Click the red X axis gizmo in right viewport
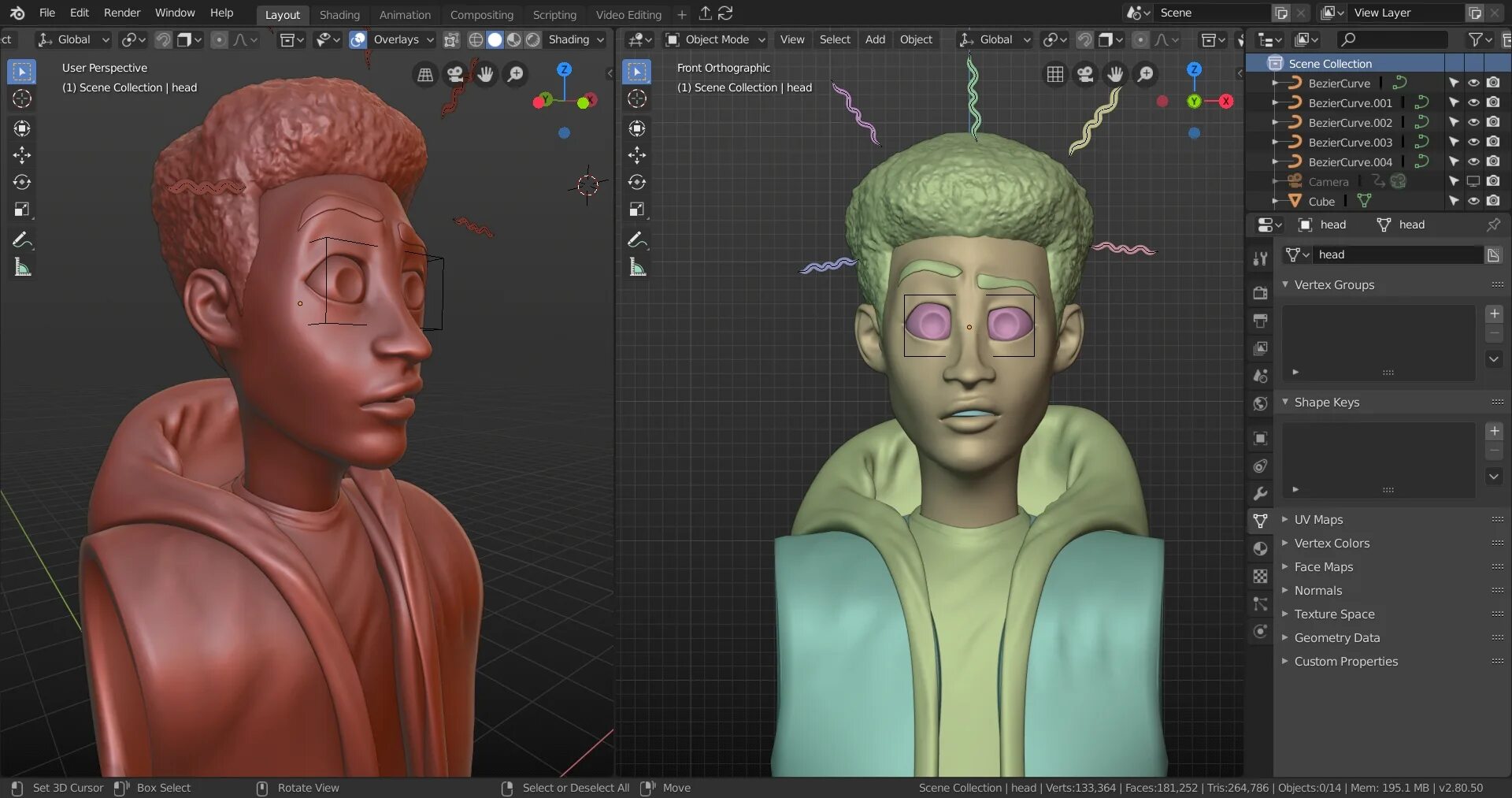1512x798 pixels. click(x=1225, y=101)
